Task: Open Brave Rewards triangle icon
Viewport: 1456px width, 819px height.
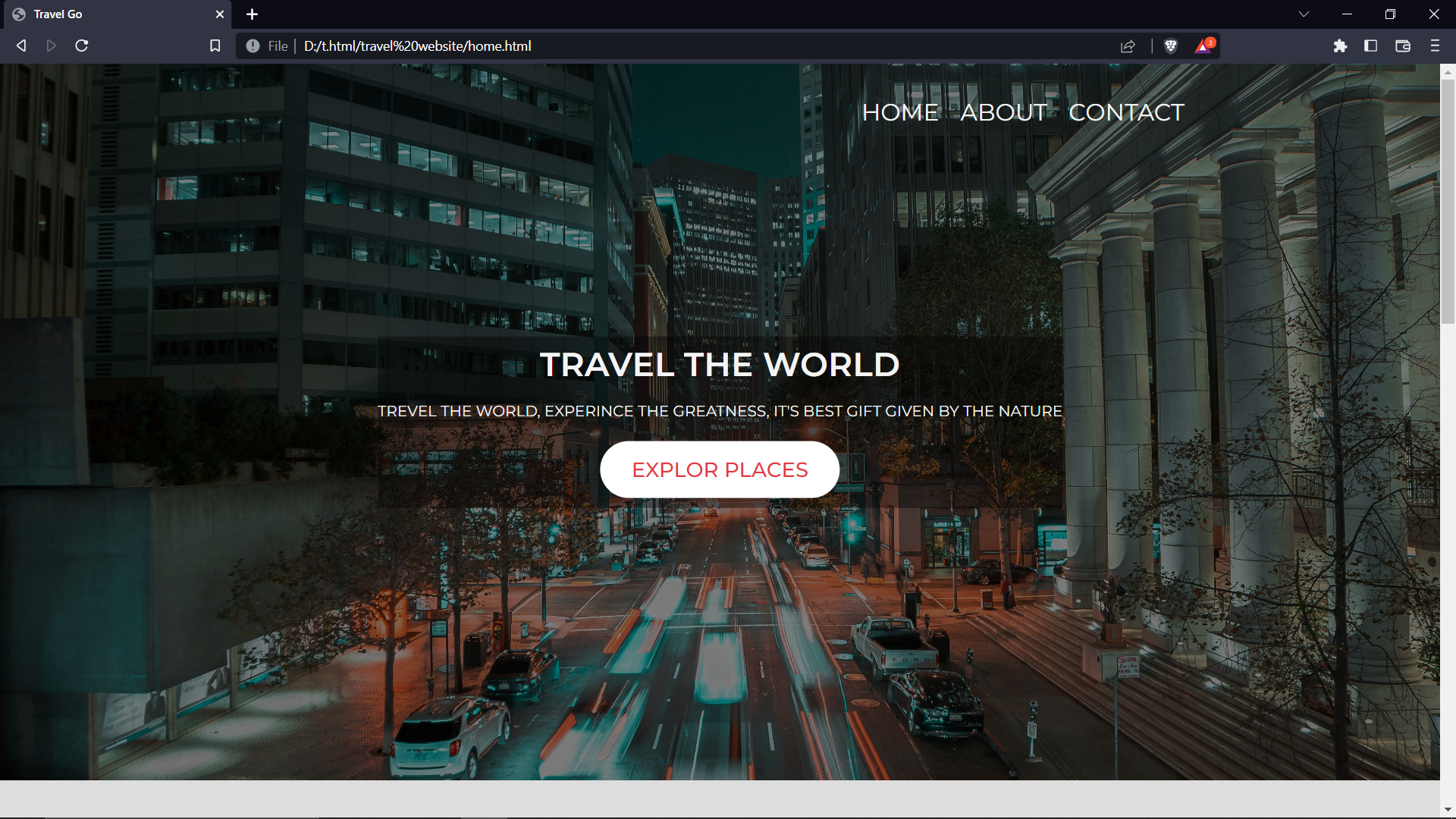Action: [x=1204, y=46]
